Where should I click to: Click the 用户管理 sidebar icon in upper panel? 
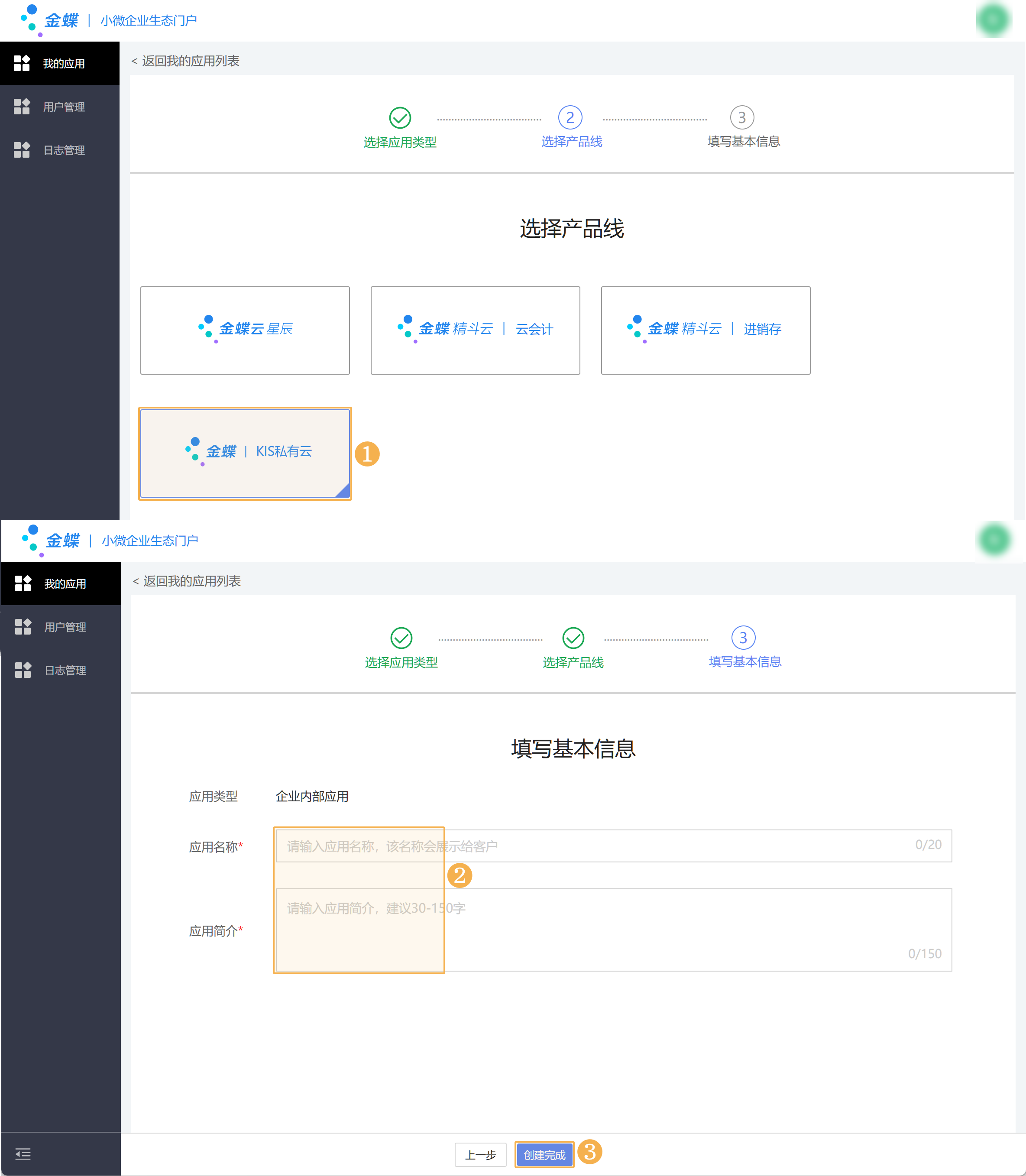click(x=22, y=107)
